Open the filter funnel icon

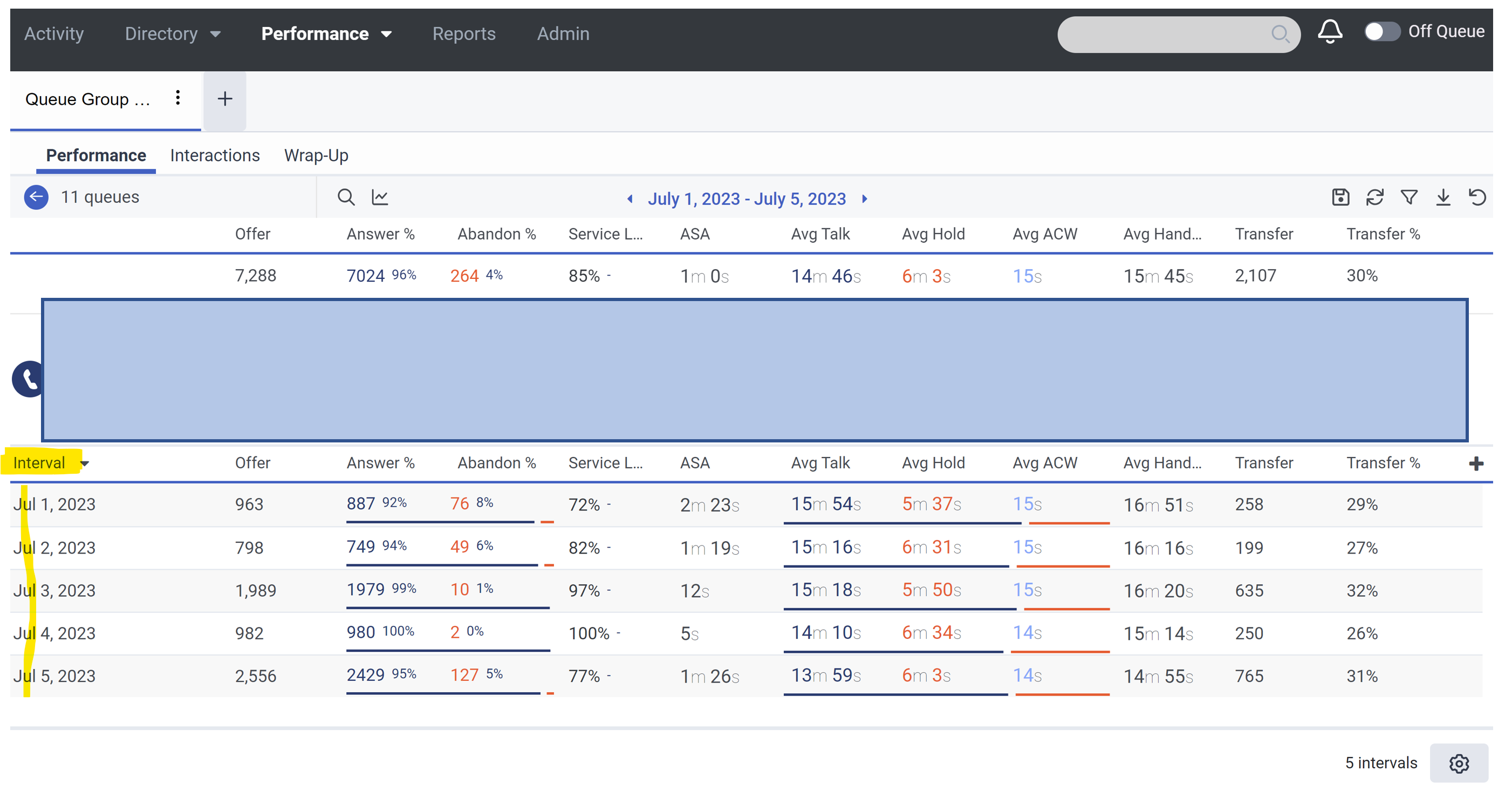pos(1408,197)
